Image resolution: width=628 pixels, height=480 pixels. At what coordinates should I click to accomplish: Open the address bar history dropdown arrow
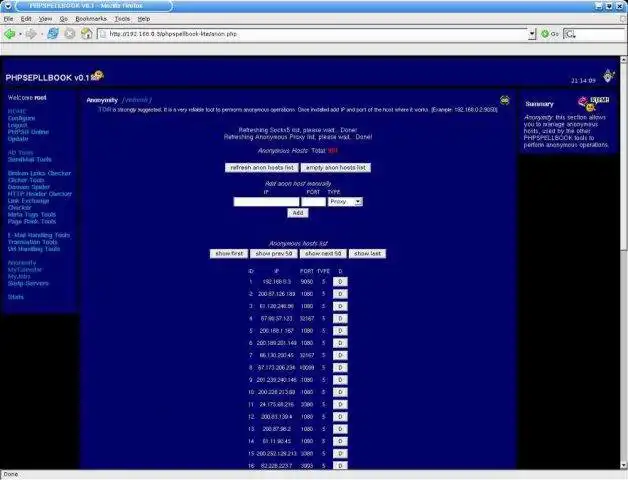coord(532,34)
